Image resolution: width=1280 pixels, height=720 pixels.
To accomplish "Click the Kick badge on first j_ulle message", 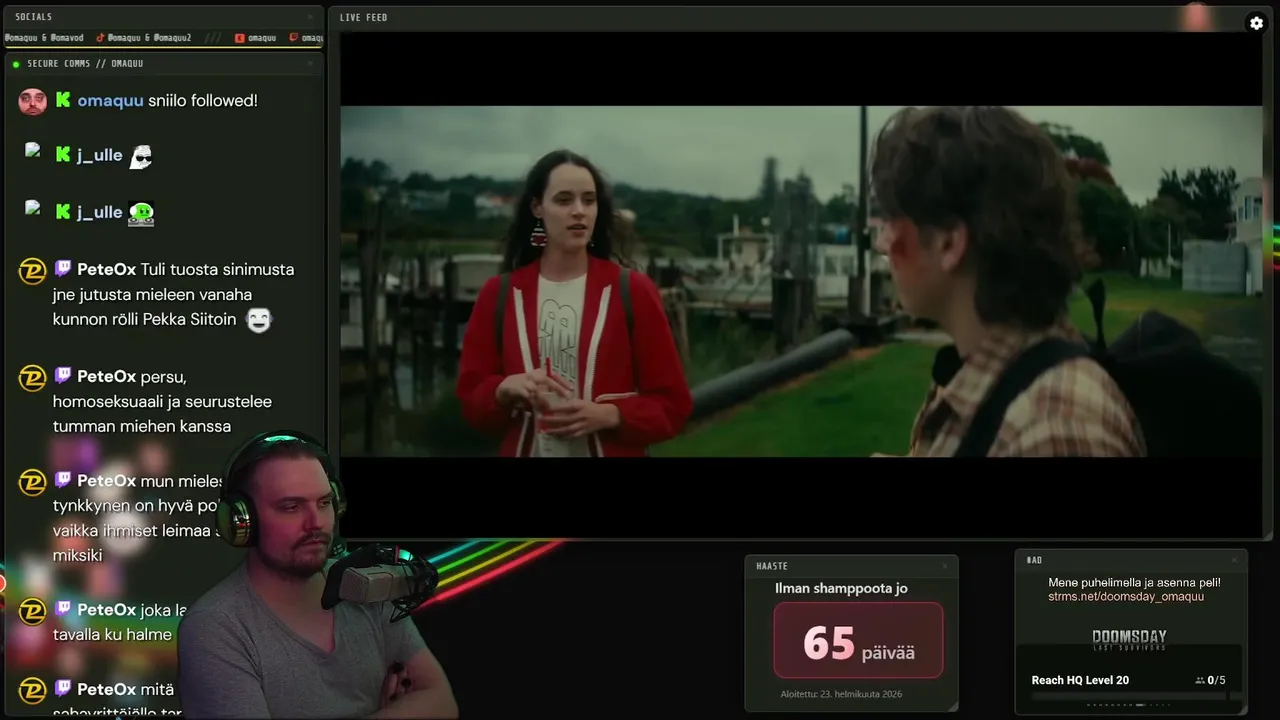I will click(x=63, y=155).
